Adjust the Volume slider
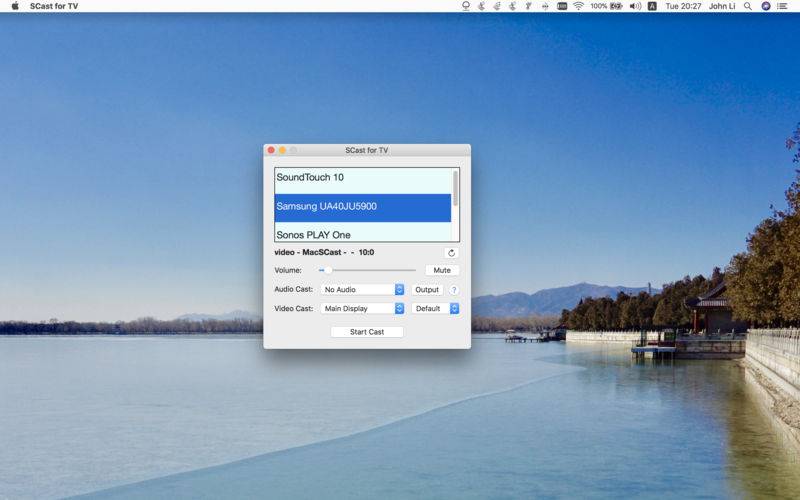 pyautogui.click(x=367, y=270)
